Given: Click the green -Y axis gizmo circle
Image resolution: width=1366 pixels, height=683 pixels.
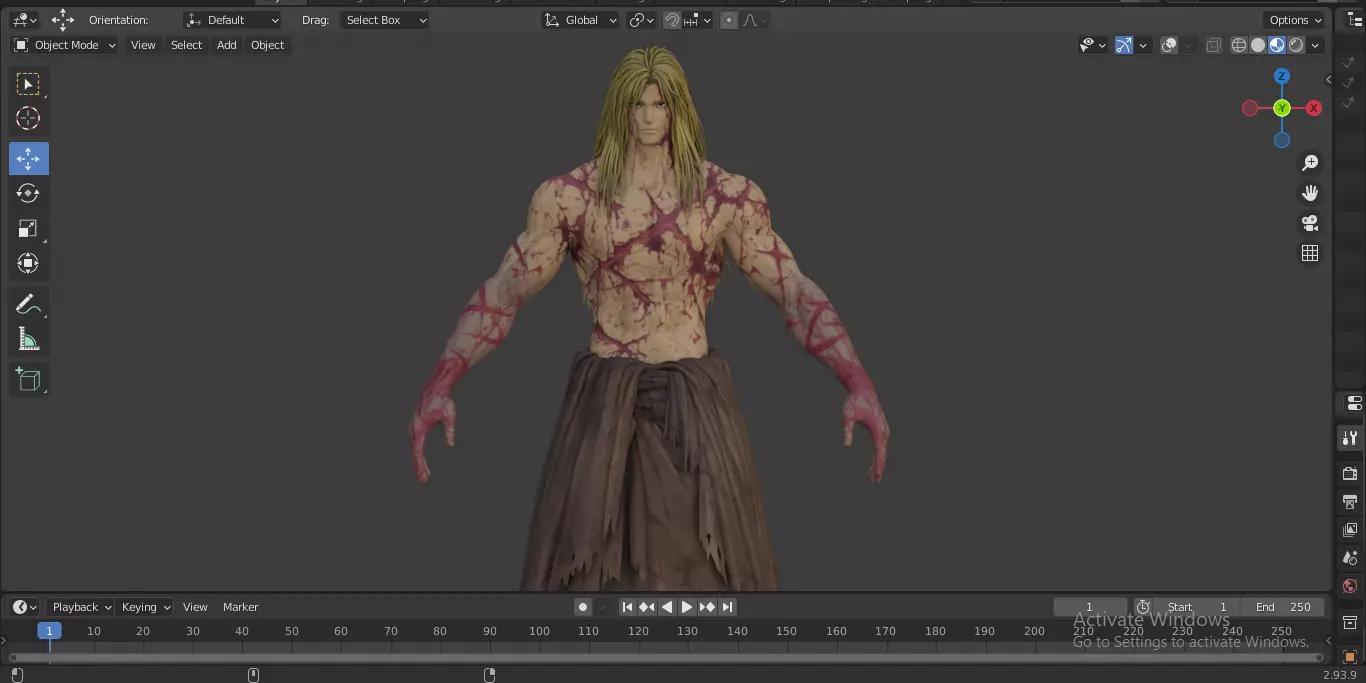Looking at the screenshot, I should tap(1282, 108).
